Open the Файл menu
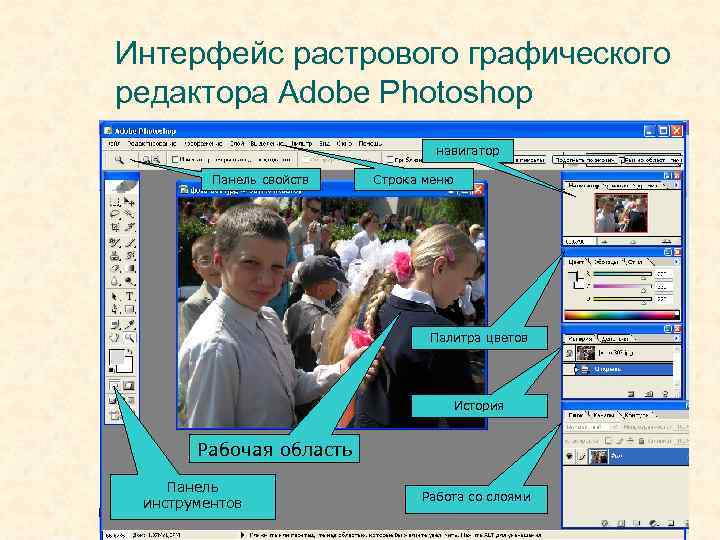The image size is (720, 540). tap(113, 143)
